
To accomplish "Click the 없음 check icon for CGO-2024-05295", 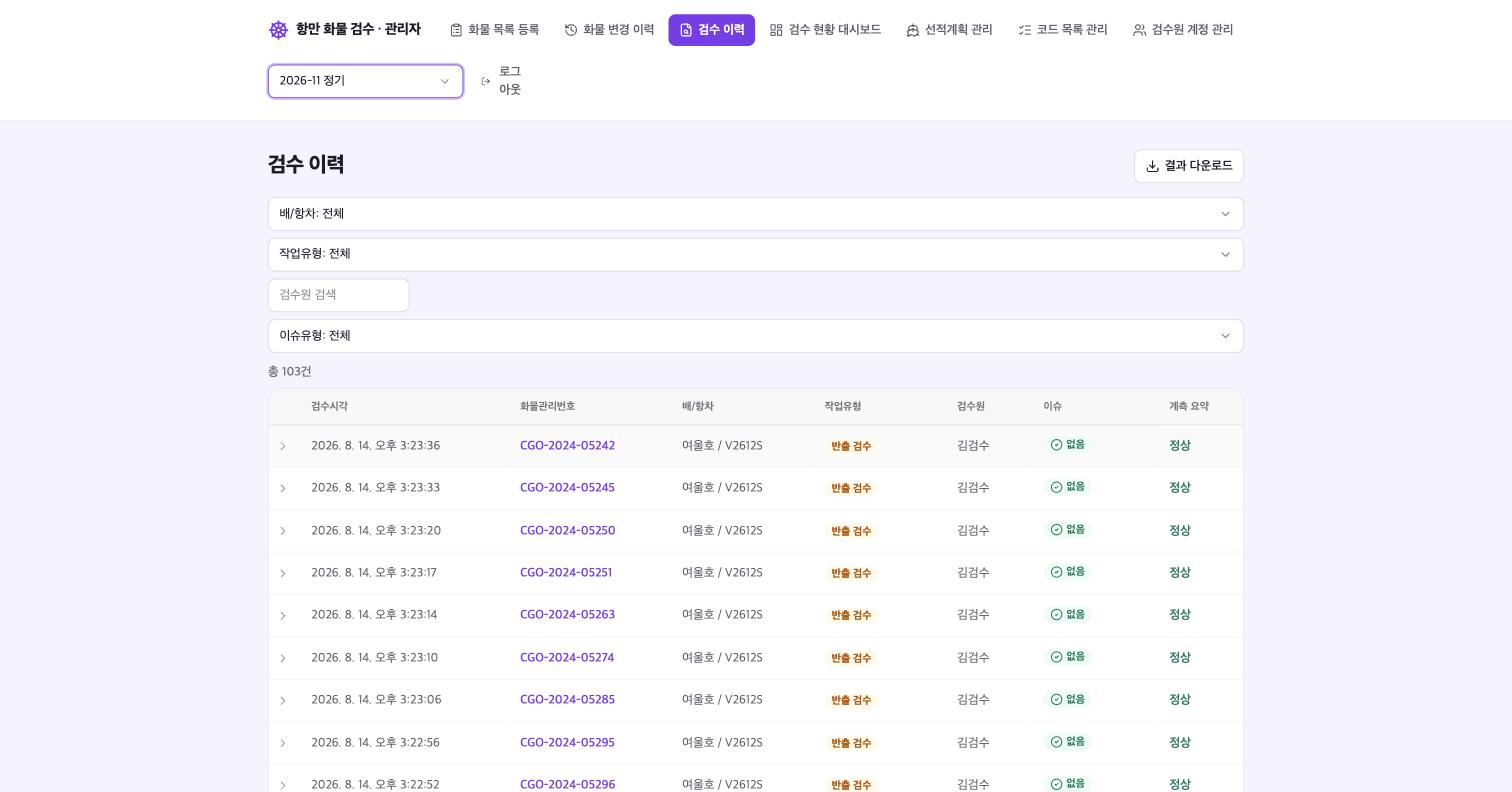I will click(x=1056, y=742).
